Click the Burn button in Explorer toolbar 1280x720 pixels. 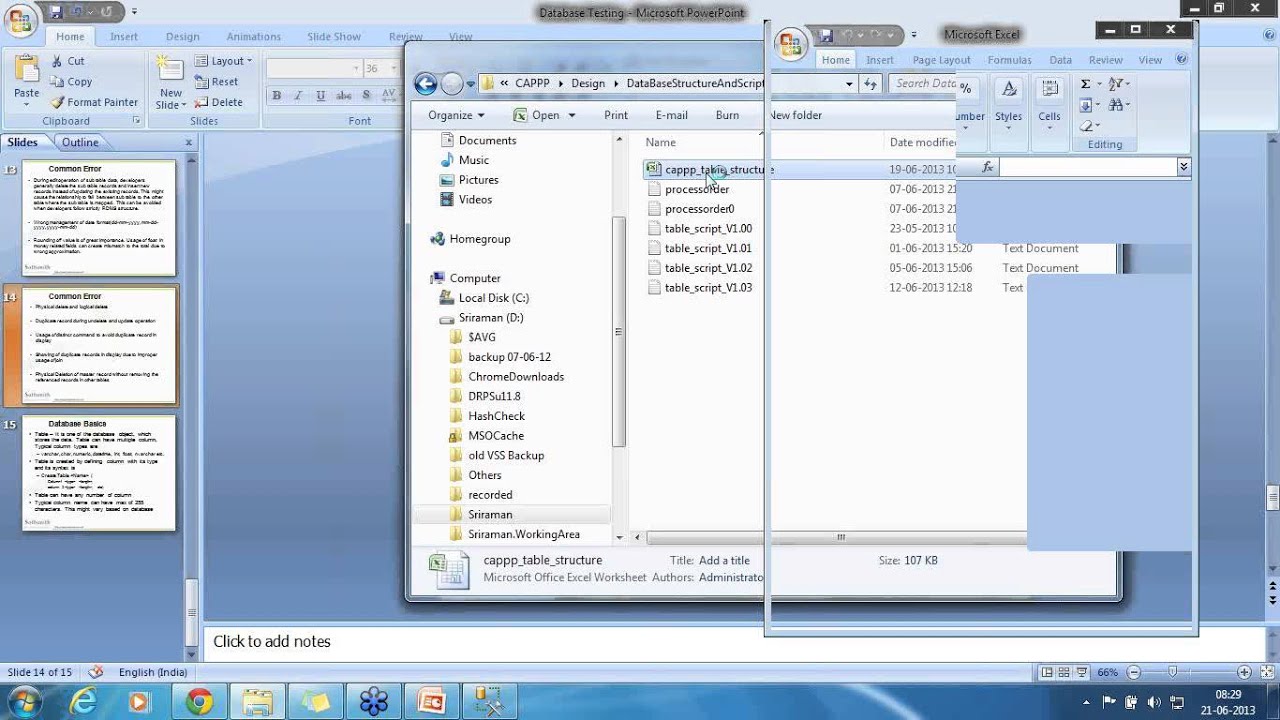tap(727, 115)
